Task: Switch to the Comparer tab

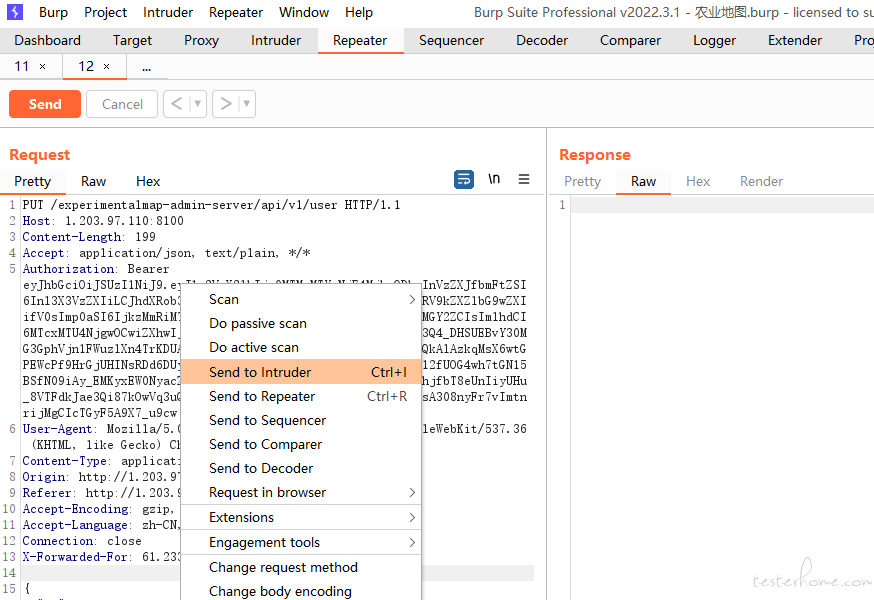Action: [630, 40]
